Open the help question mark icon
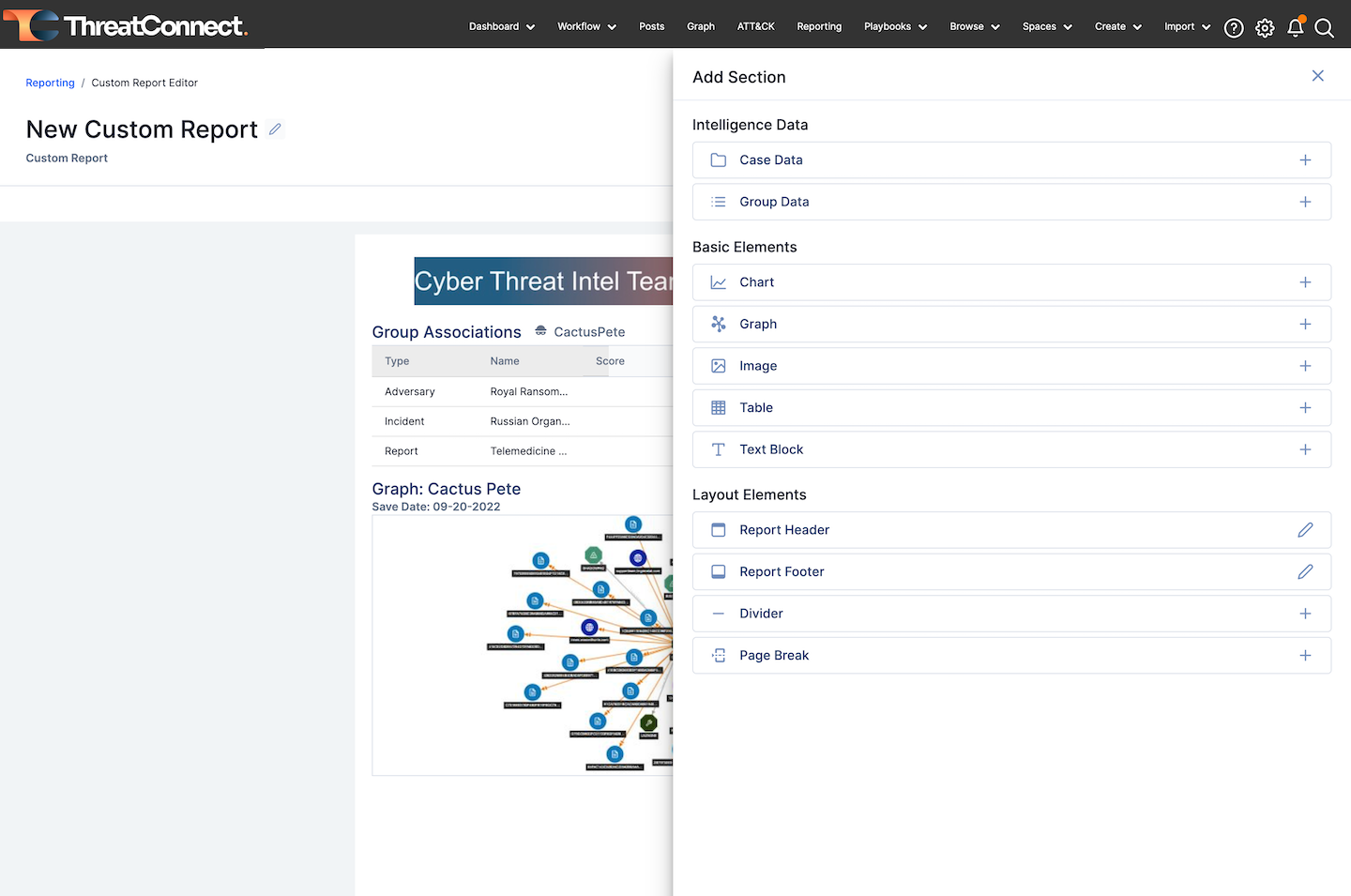Screen dimensions: 1351x896 (1234, 28)
